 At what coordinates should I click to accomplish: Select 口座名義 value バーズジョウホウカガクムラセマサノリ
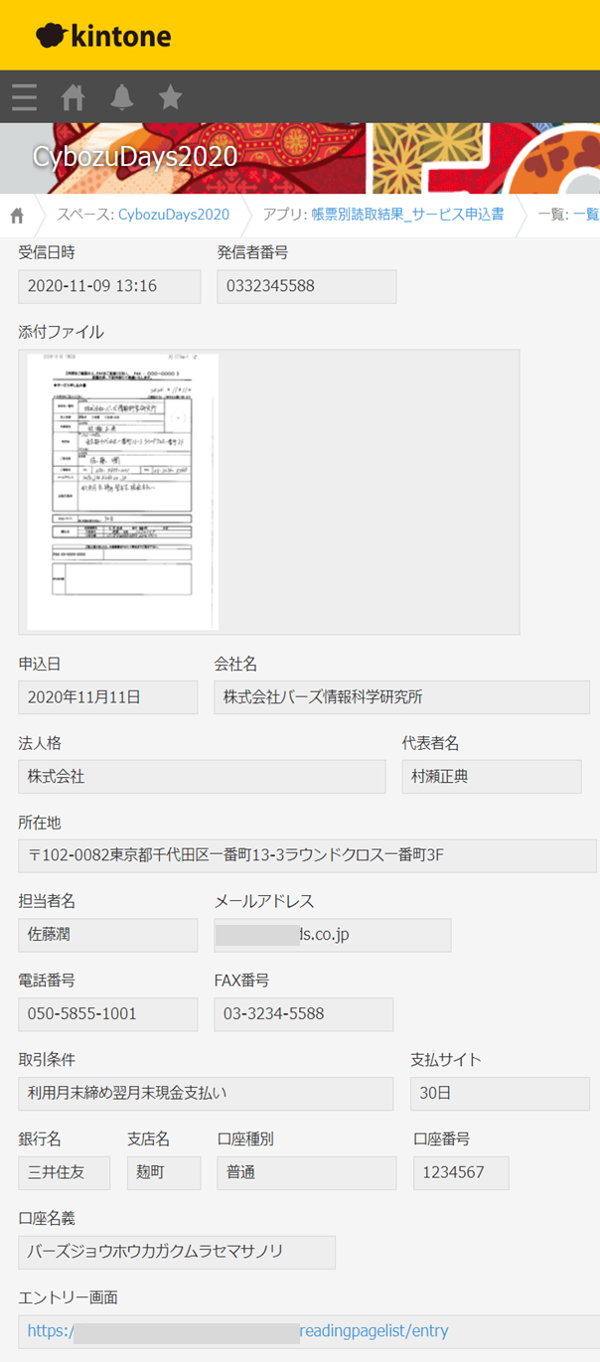click(177, 1252)
